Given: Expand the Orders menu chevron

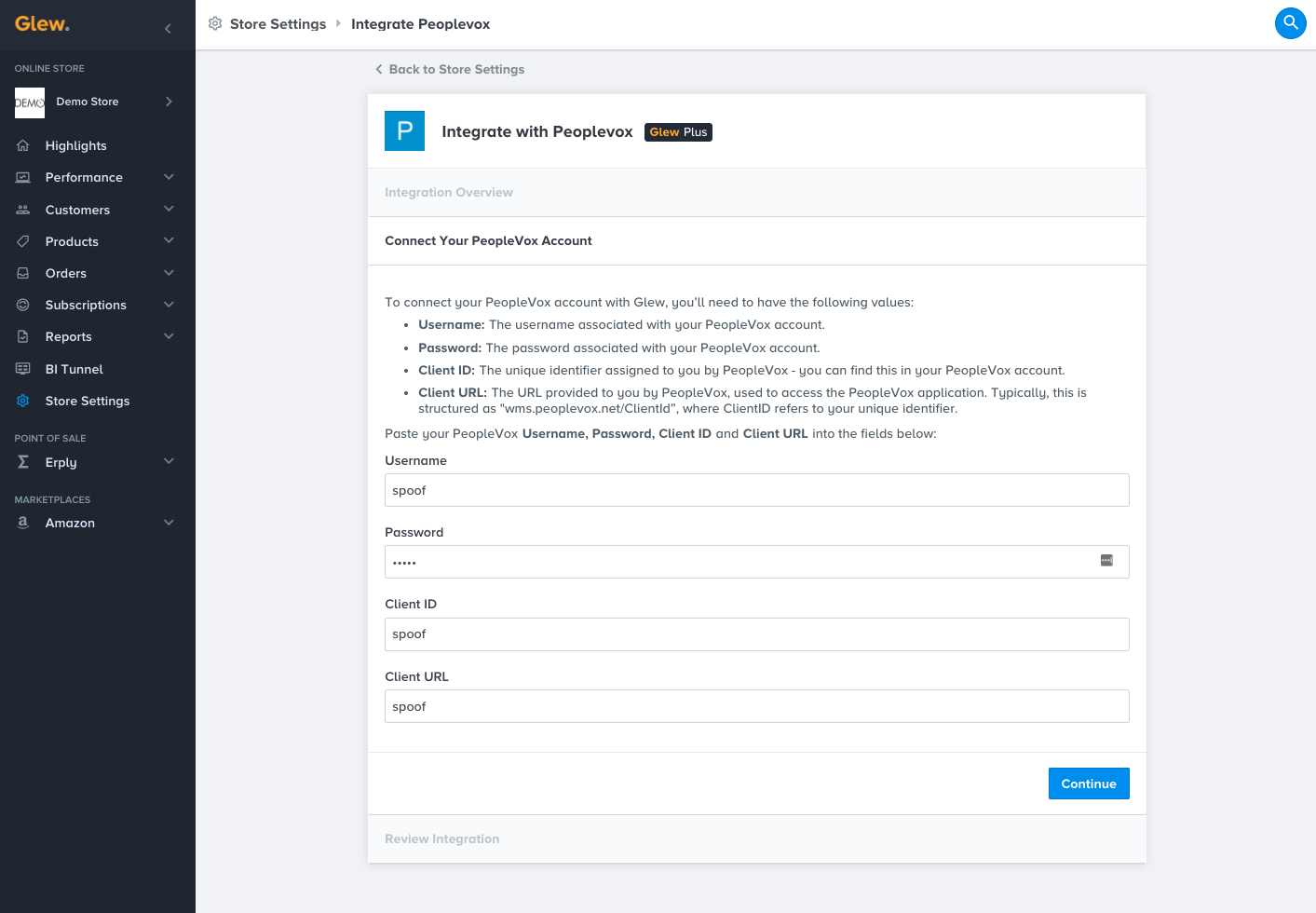Looking at the screenshot, I should 169,273.
